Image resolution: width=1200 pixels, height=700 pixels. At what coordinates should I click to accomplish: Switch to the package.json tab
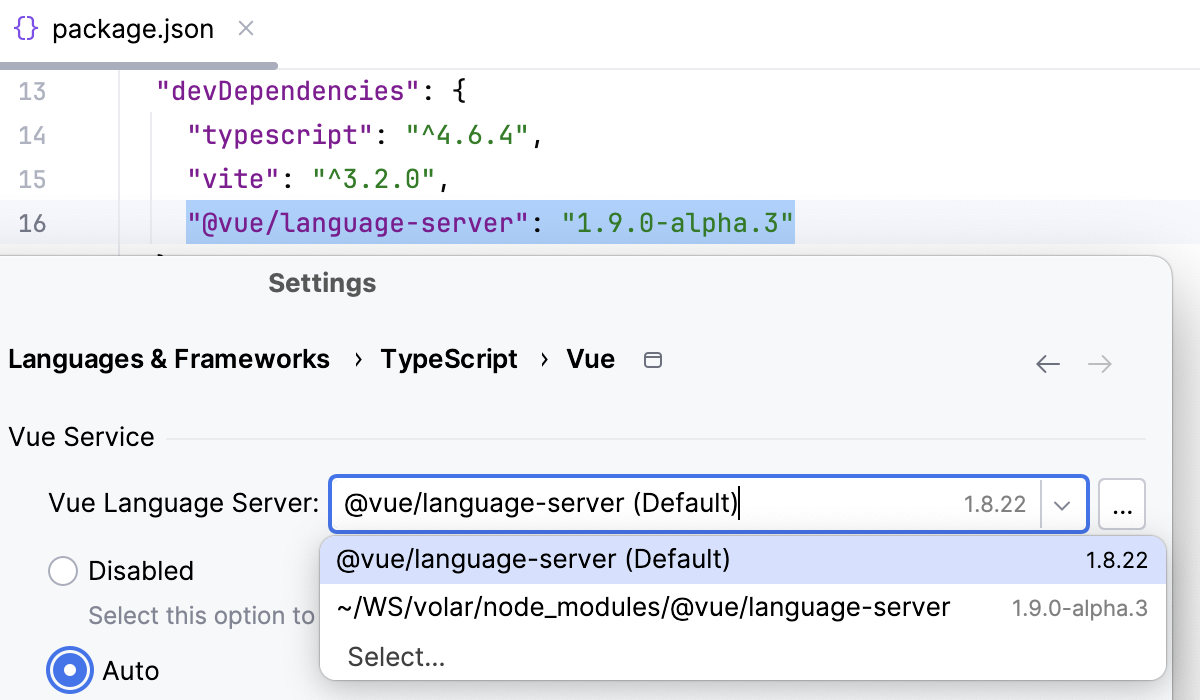tap(130, 29)
